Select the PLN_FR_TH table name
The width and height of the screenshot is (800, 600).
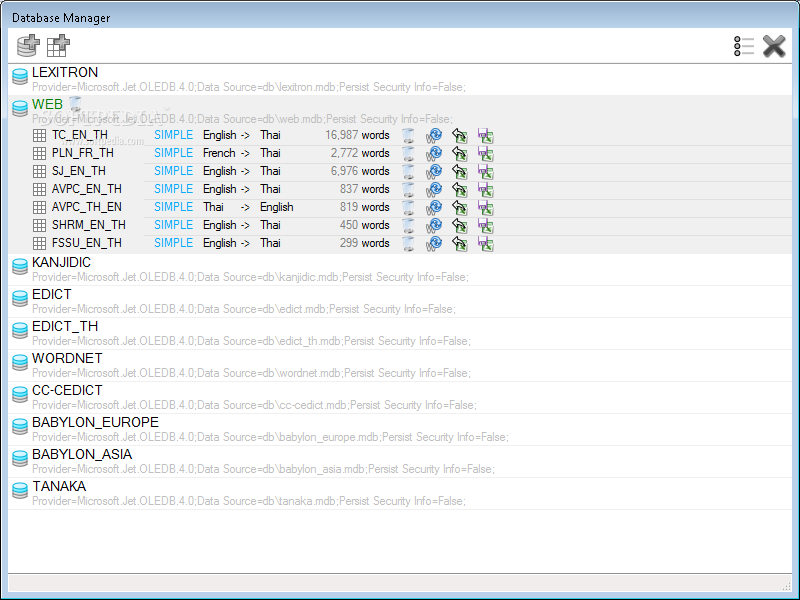pyautogui.click(x=82, y=153)
